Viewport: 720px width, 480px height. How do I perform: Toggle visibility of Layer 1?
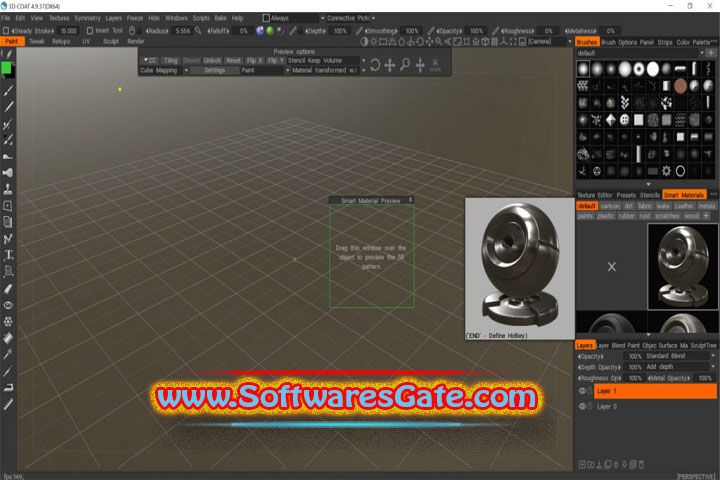tap(582, 391)
